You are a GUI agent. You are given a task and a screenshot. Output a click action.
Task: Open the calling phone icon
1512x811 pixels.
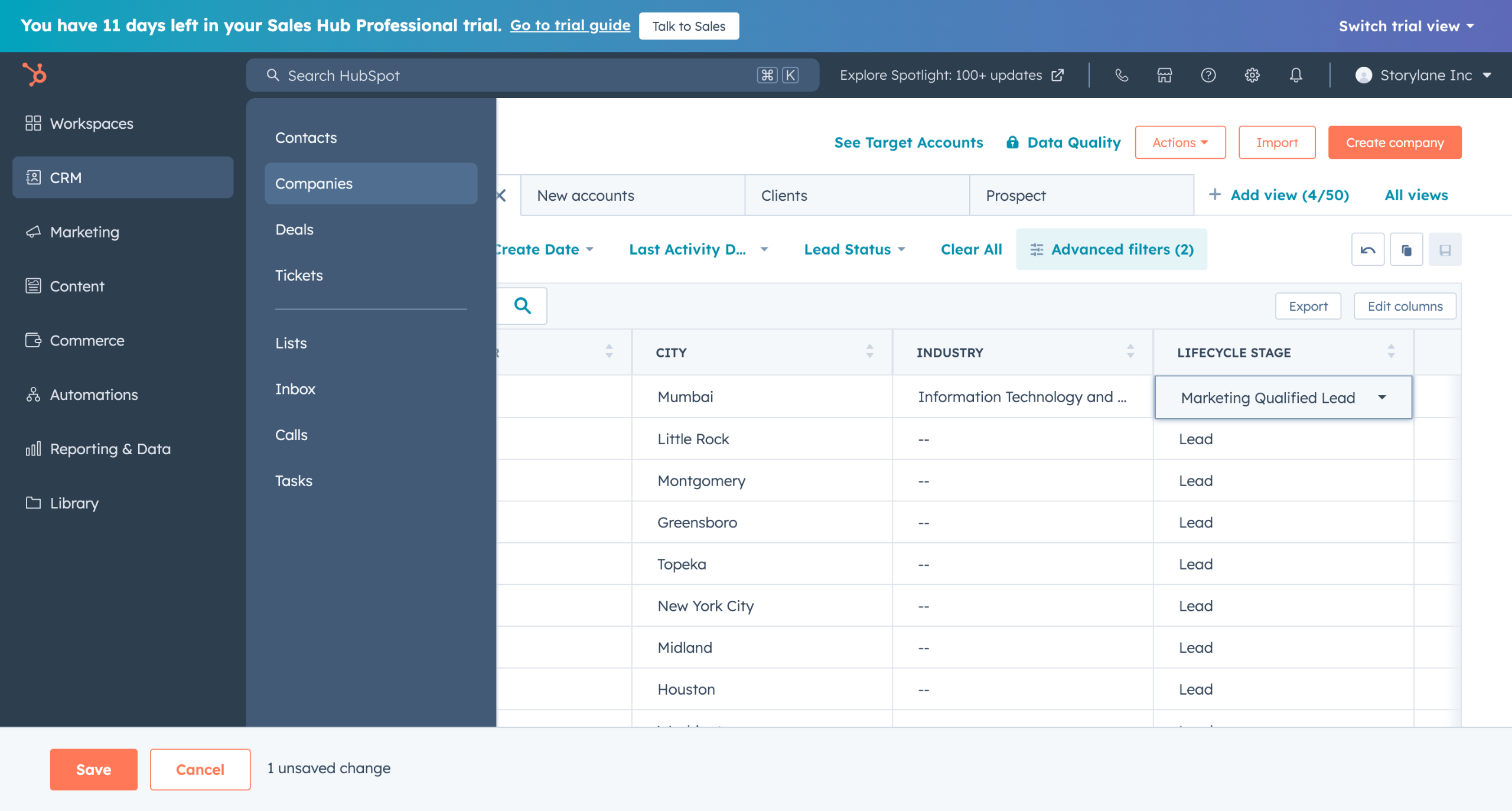[x=1122, y=75]
